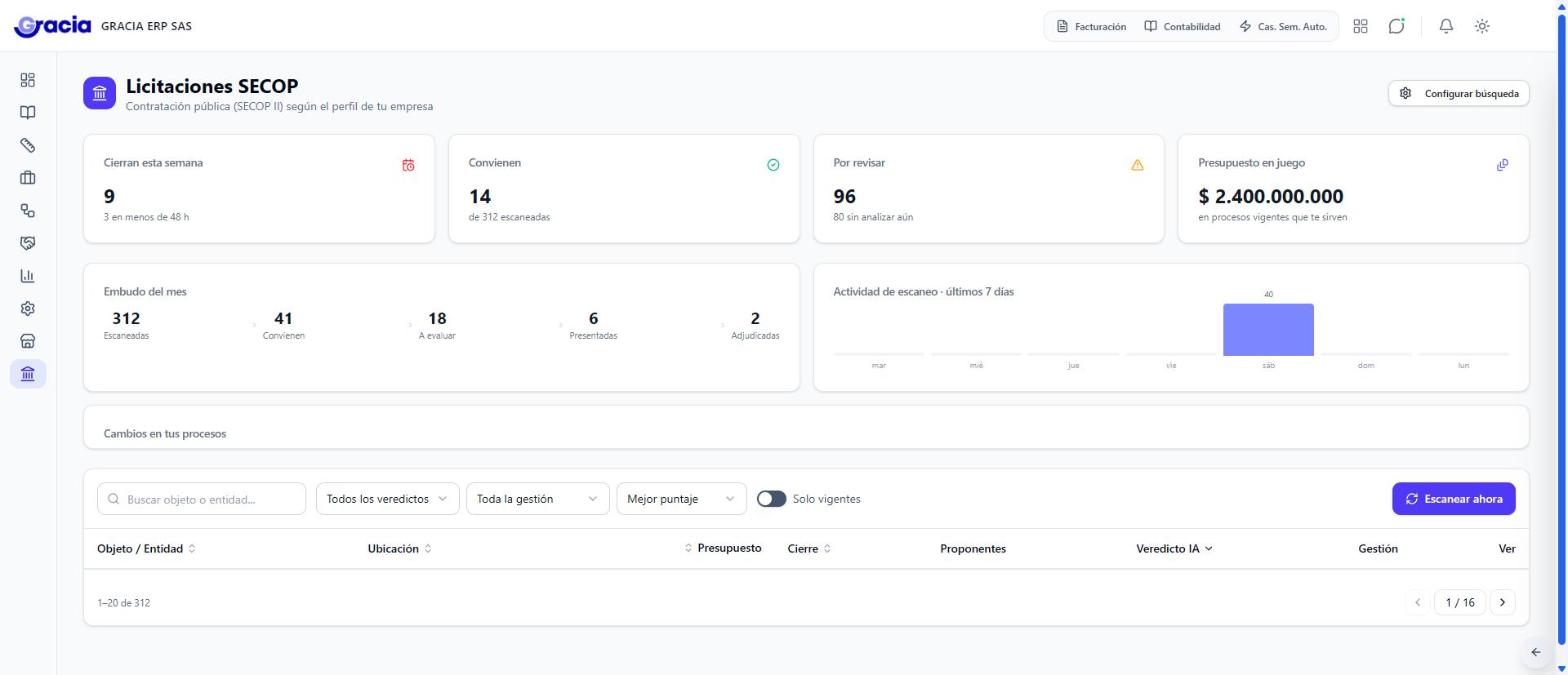Viewport: 1568px width, 675px height.
Task: Open the apps grid icon in the top bar
Action: (1360, 27)
